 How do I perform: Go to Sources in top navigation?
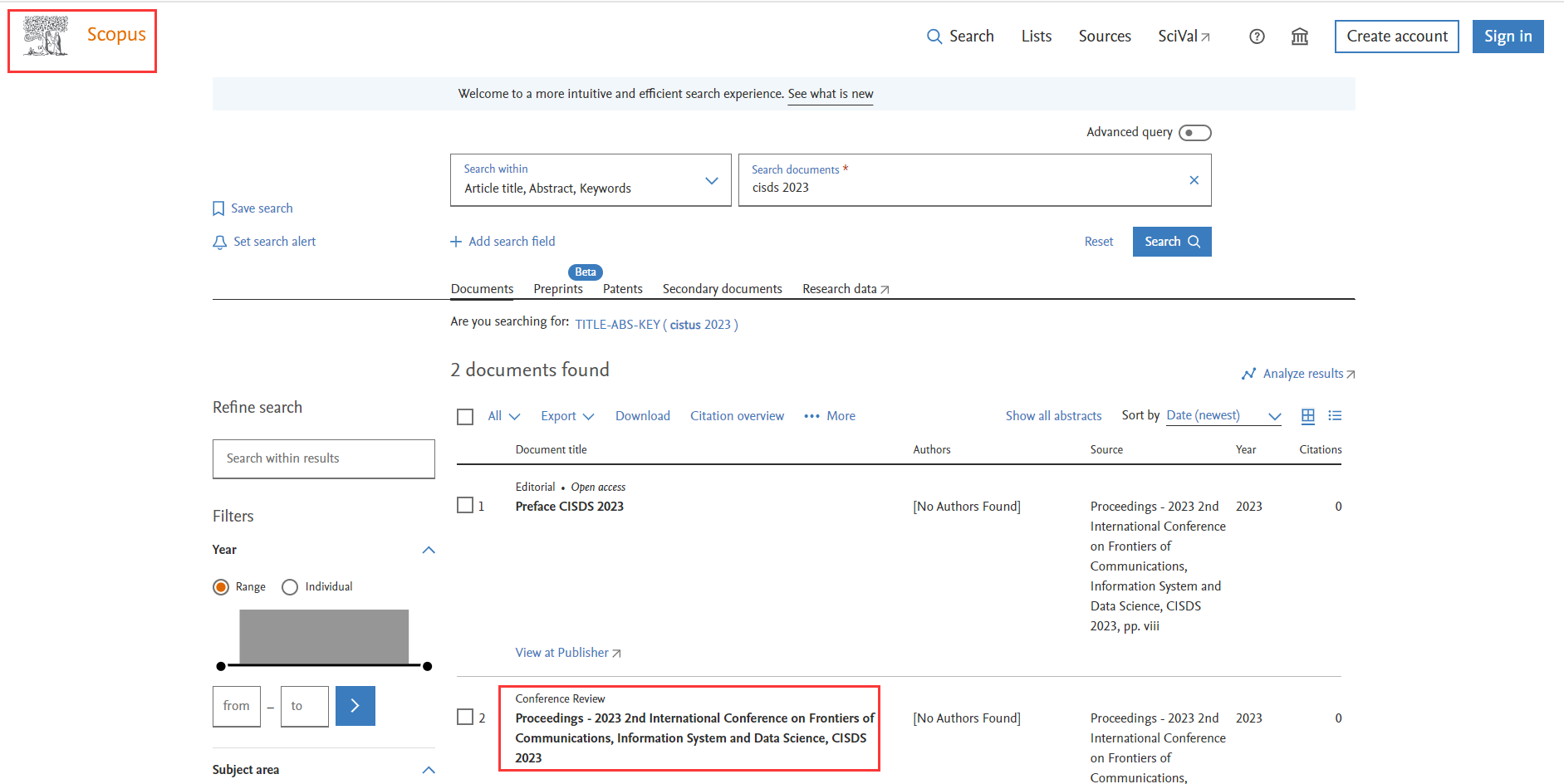click(x=1105, y=37)
